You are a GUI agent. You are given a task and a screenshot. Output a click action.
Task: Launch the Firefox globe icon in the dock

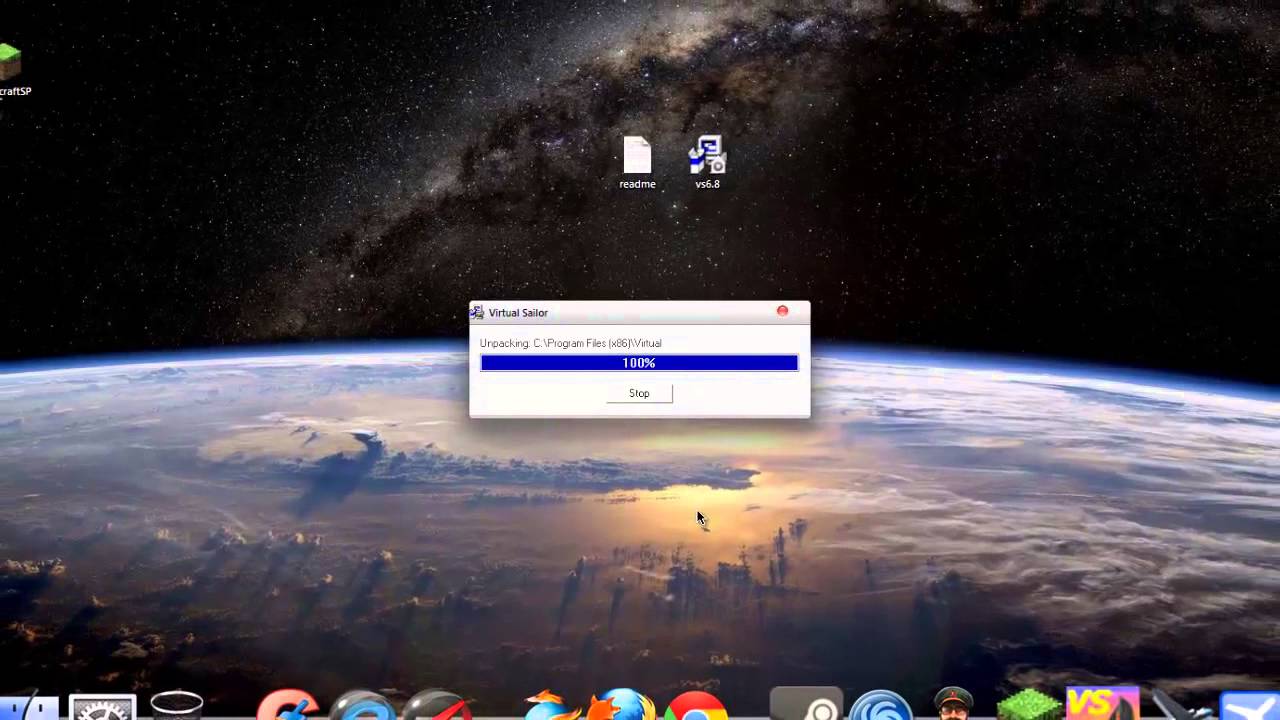[622, 705]
